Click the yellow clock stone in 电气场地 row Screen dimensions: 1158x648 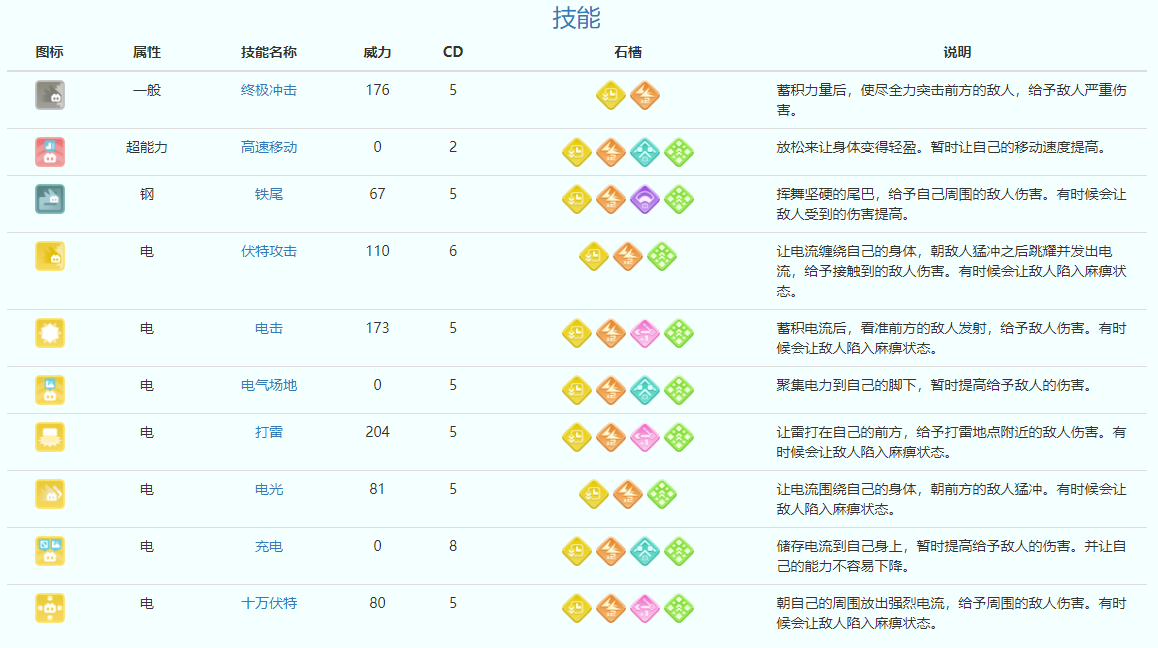click(x=577, y=390)
